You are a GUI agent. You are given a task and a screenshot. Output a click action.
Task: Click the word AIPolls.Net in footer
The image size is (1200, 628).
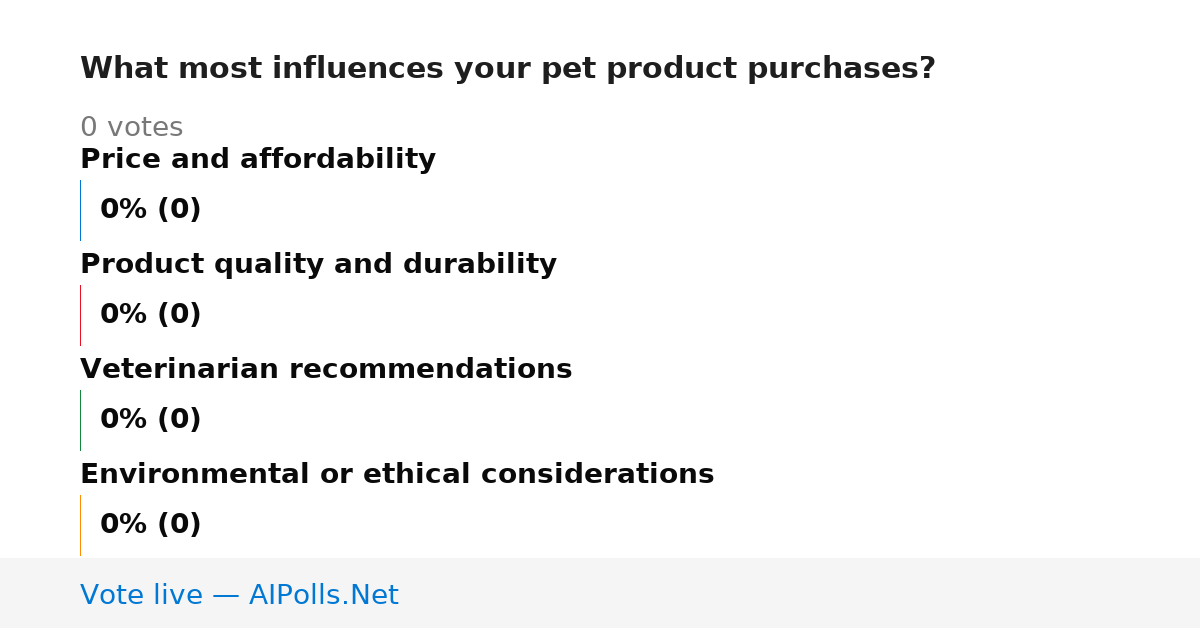coord(324,596)
